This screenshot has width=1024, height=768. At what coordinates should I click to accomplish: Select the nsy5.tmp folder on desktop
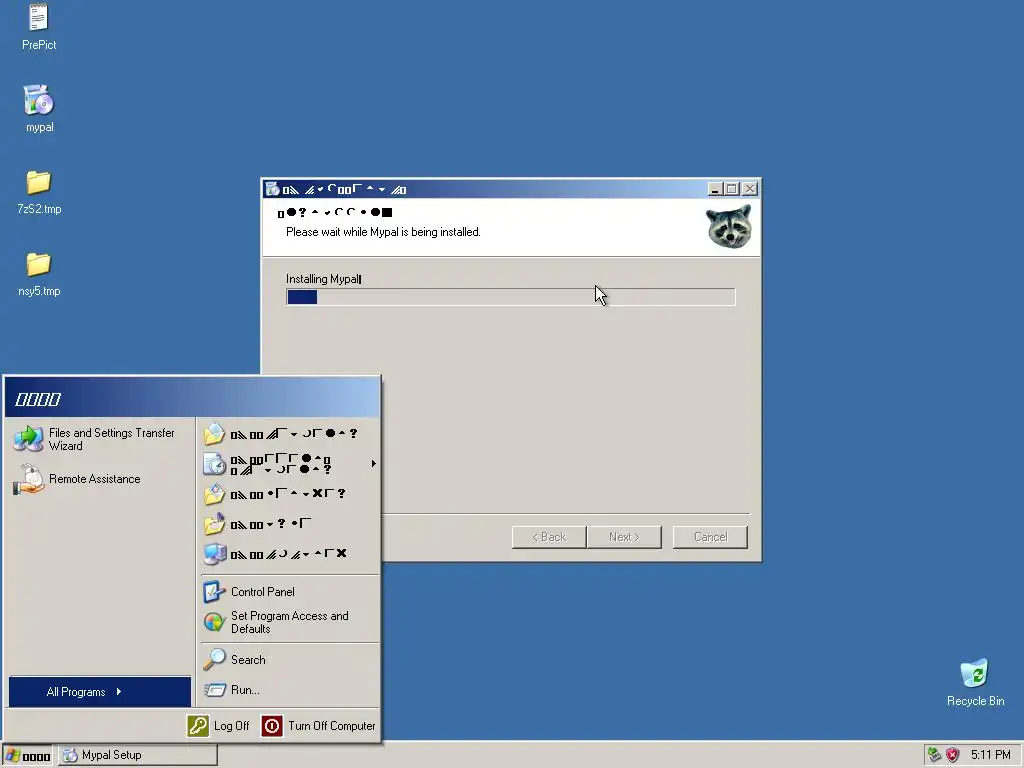39,274
